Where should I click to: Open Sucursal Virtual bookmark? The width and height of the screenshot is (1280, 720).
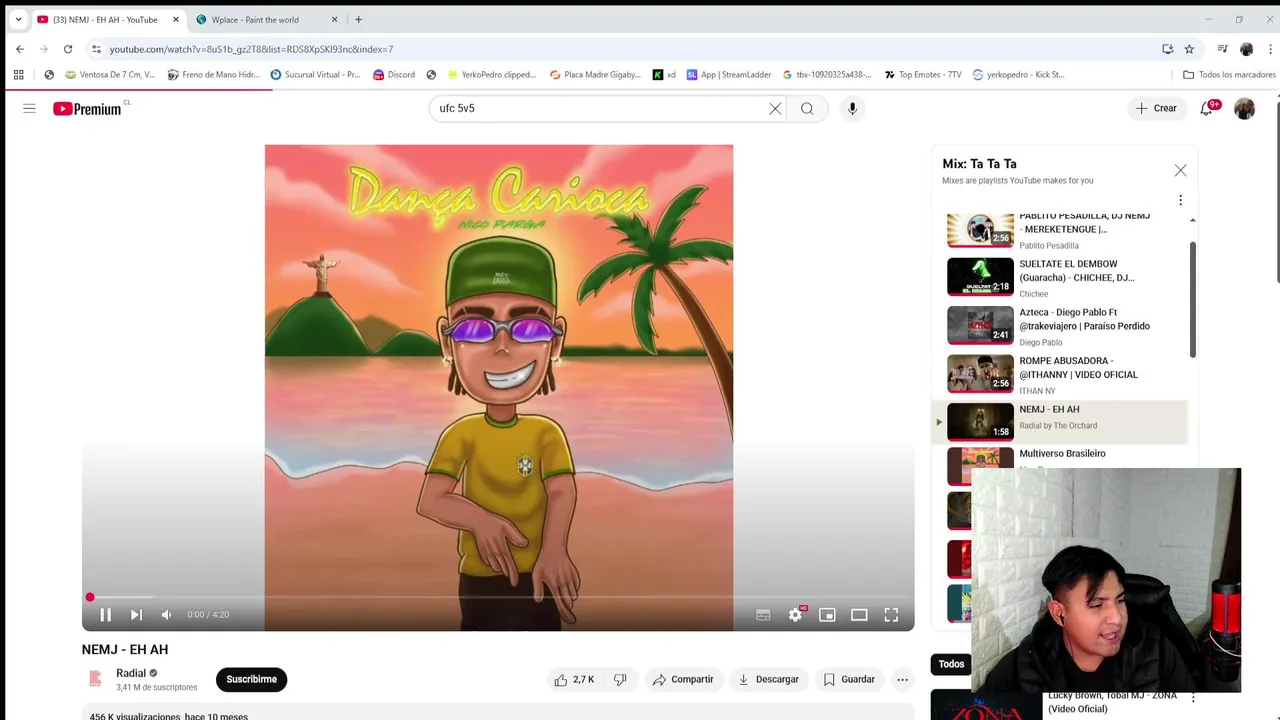coord(316,75)
